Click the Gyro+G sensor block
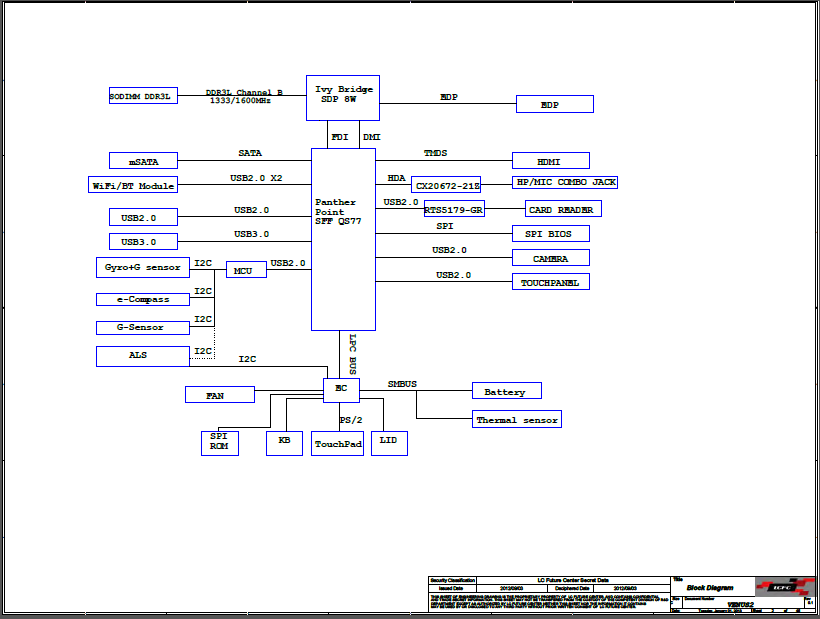Screen dimensions: 820x619 (x=143, y=267)
